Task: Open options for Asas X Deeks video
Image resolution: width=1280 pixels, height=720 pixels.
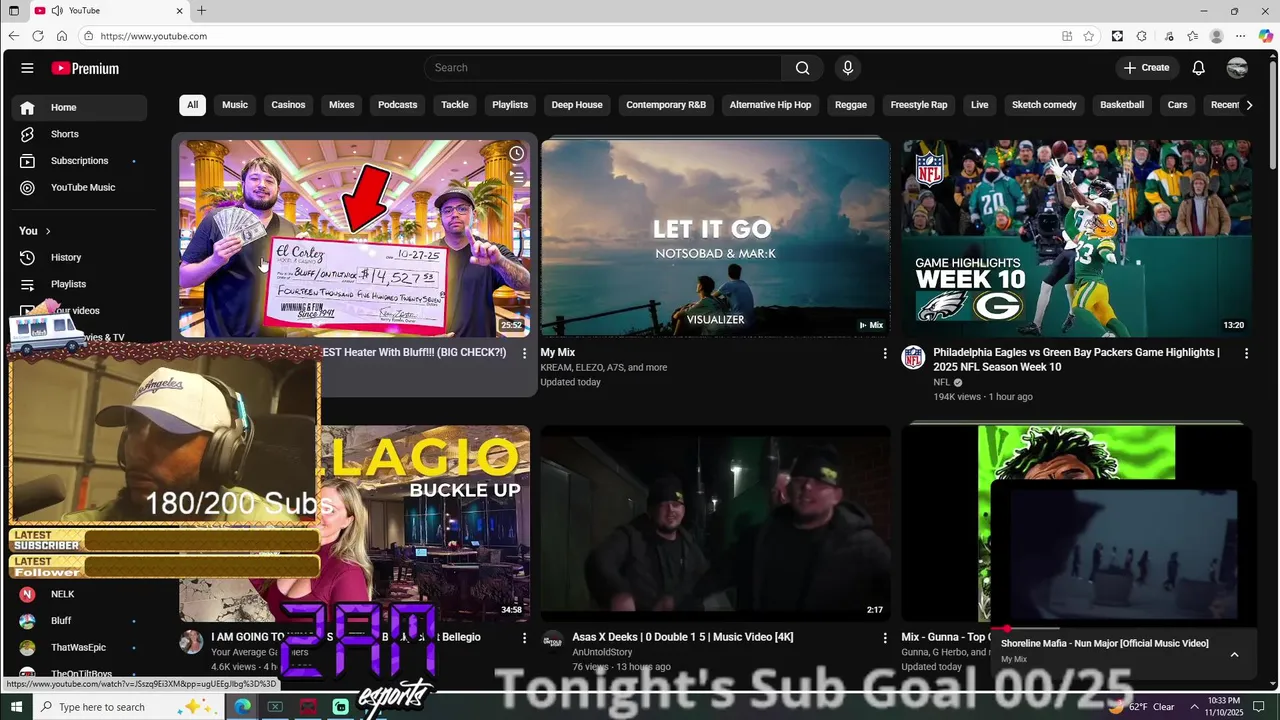Action: 885,637
